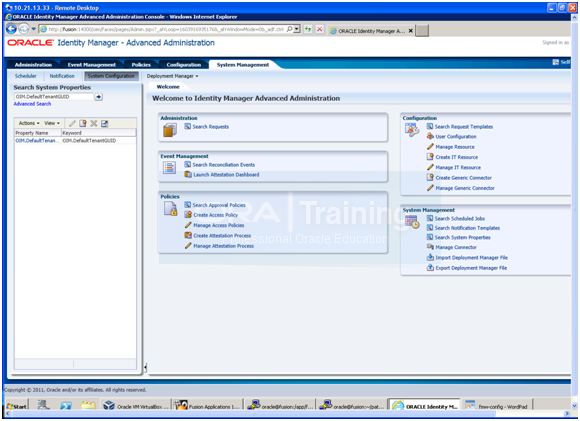The width and height of the screenshot is (580, 421).
Task: Open Export Deployment Manager File link
Action: 471,268
